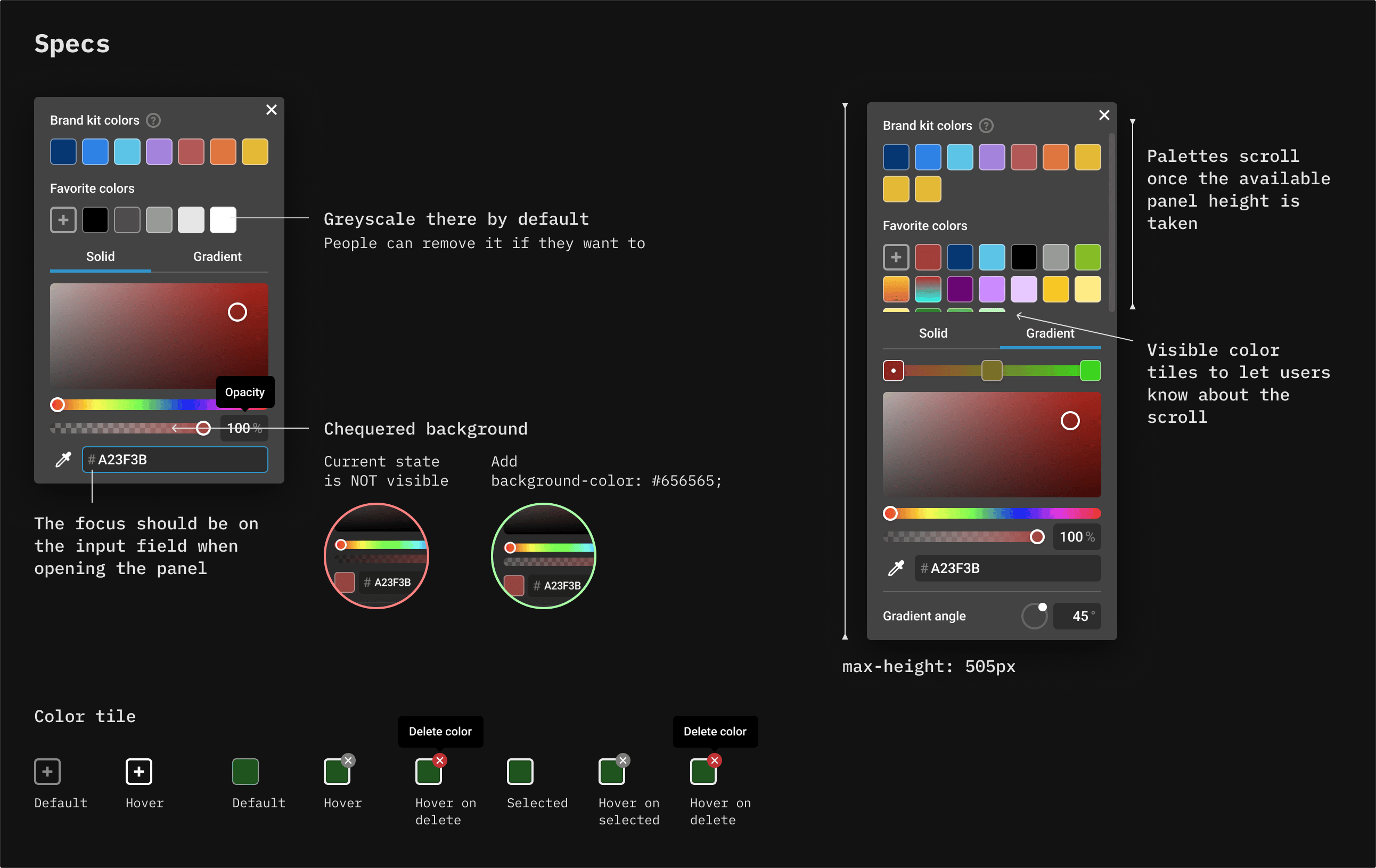Add a favorite color in right panel

(896, 257)
